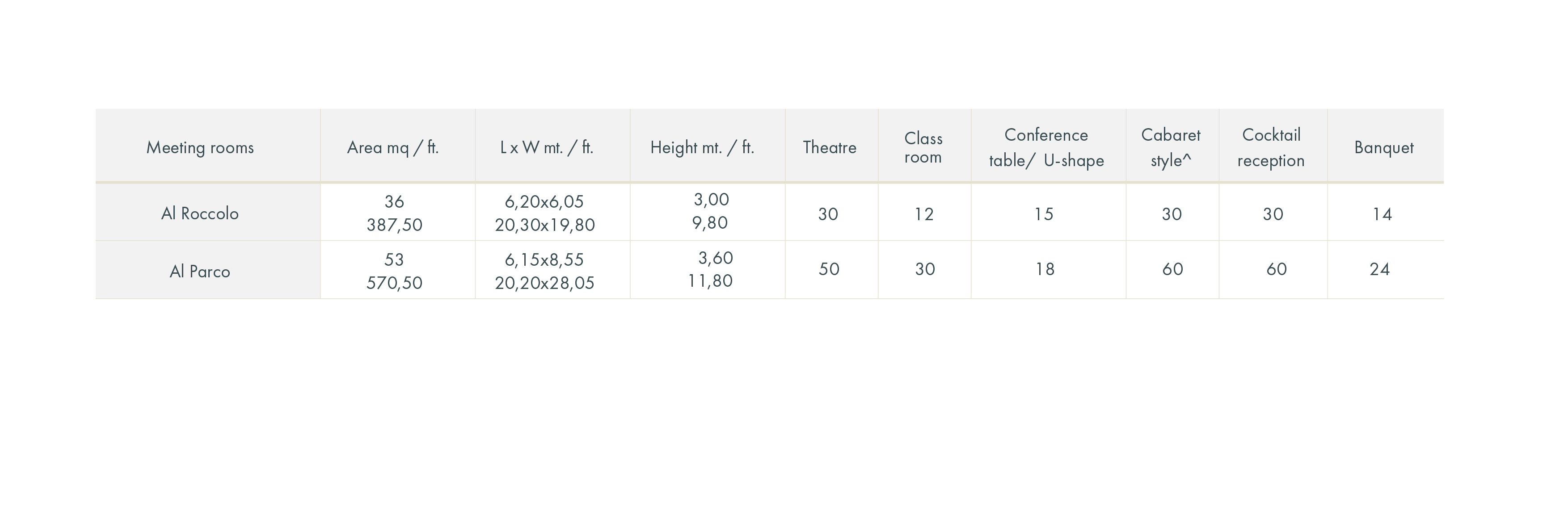
Task: Click Al Roccolo's Banquet value 14
Action: [x=1382, y=214]
